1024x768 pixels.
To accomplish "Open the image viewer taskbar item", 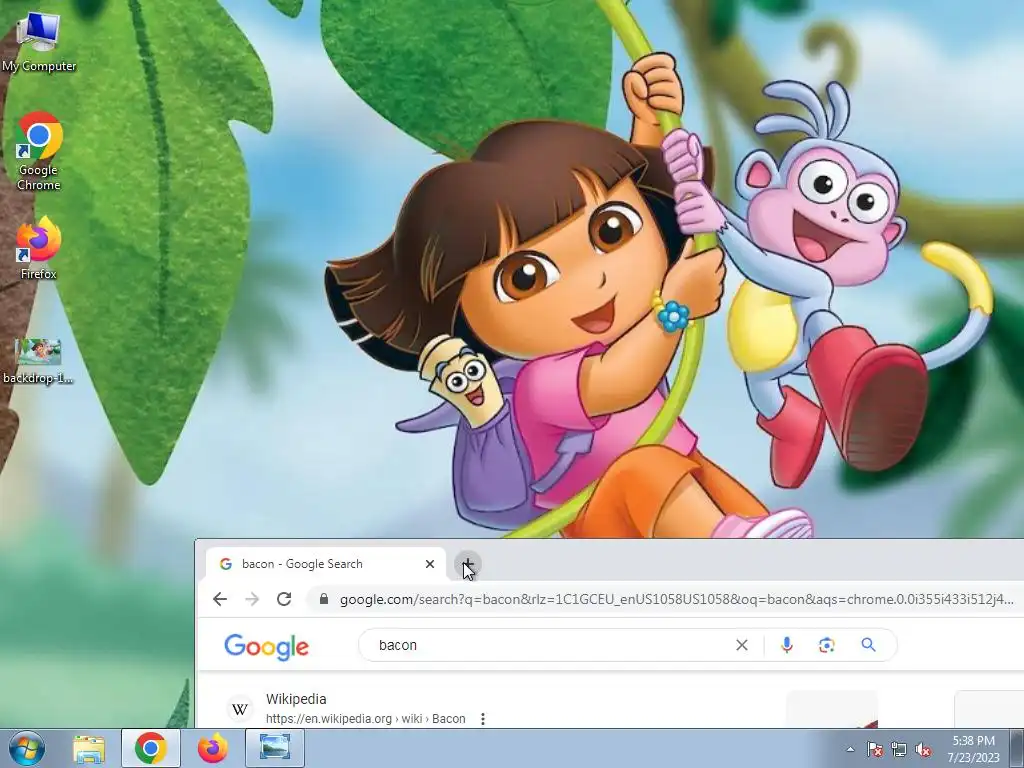I will point(275,748).
